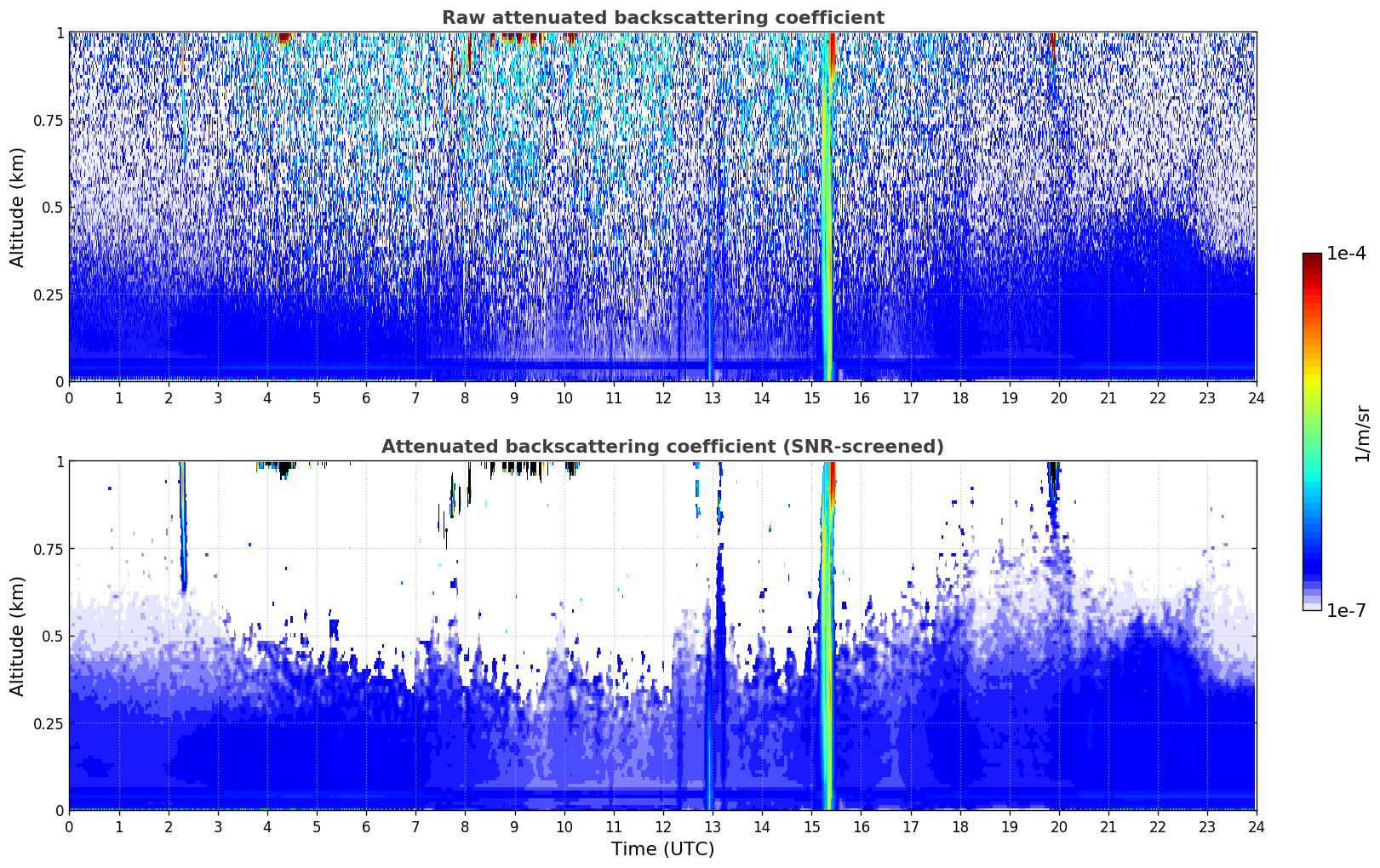Click the "0.25" altitude tick of the raw plot

tap(49, 294)
